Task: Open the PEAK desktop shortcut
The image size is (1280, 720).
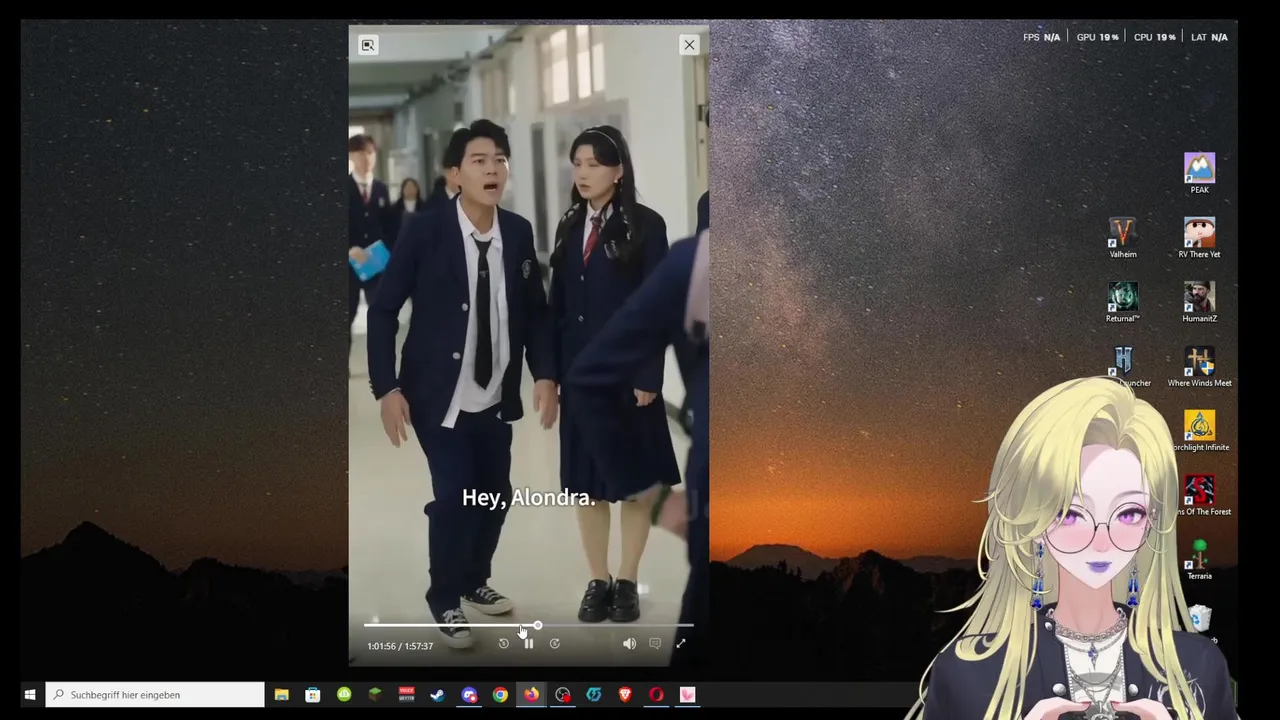Action: [x=1199, y=173]
